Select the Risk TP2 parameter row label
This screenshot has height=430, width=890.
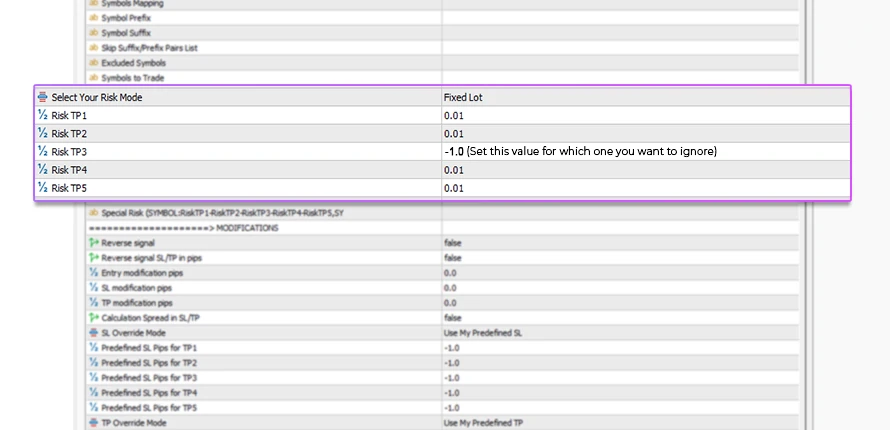pyautogui.click(x=69, y=134)
